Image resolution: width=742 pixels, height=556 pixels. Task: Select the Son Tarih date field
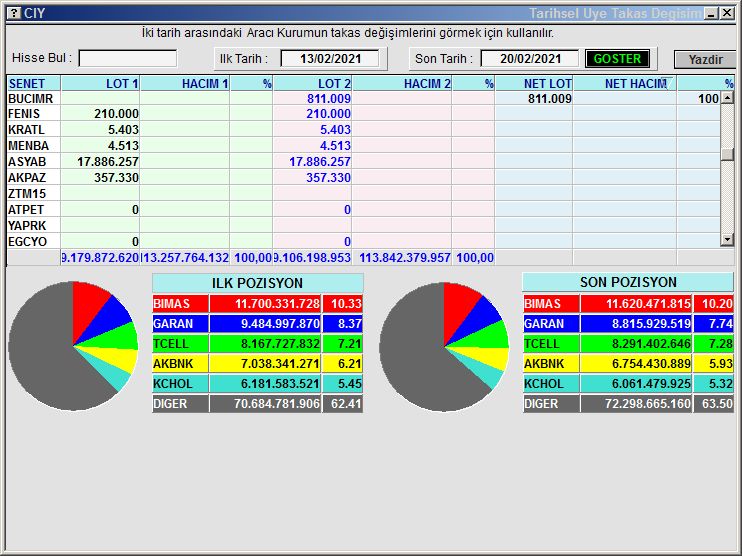tap(530, 59)
